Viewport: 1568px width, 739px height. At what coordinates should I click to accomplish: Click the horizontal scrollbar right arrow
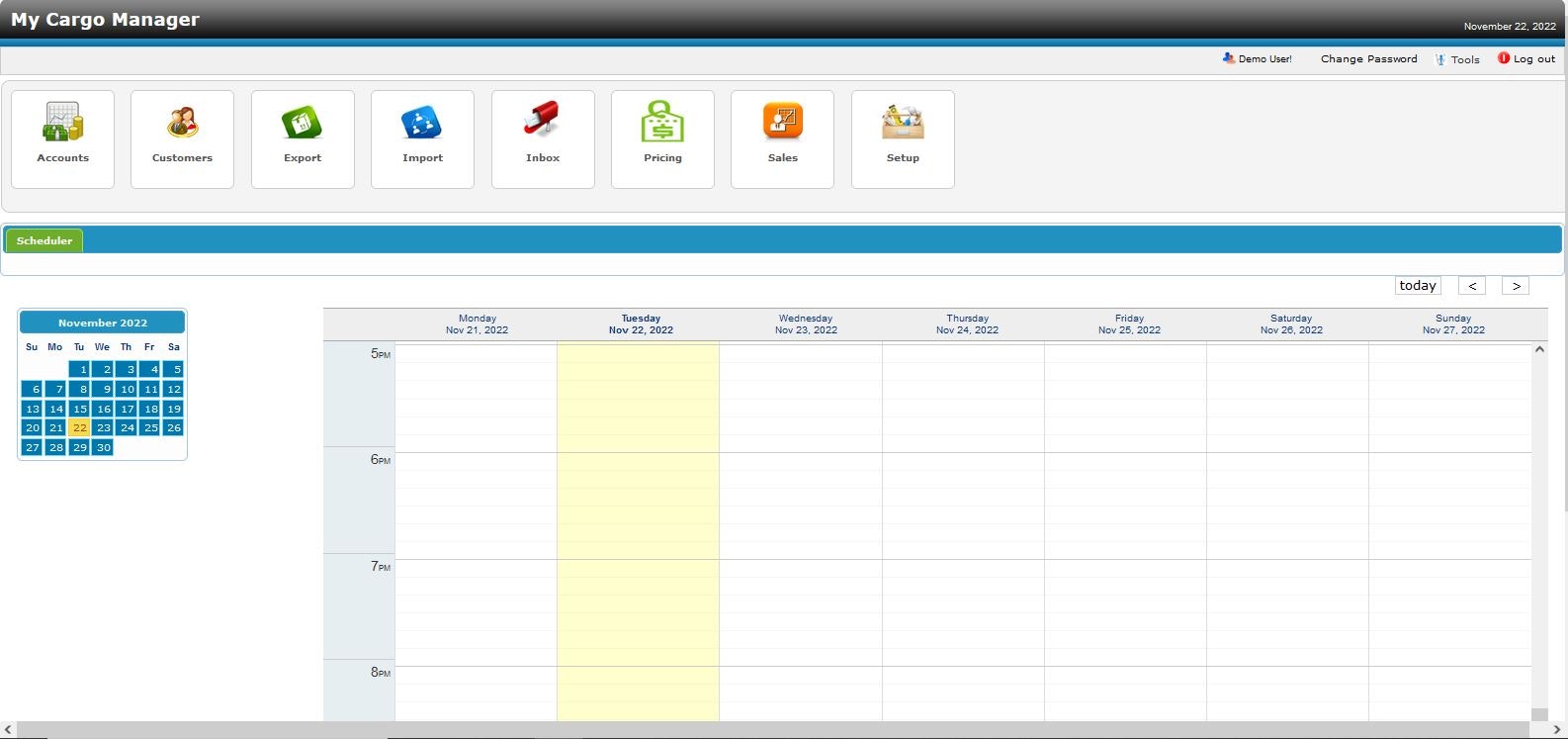click(1557, 730)
